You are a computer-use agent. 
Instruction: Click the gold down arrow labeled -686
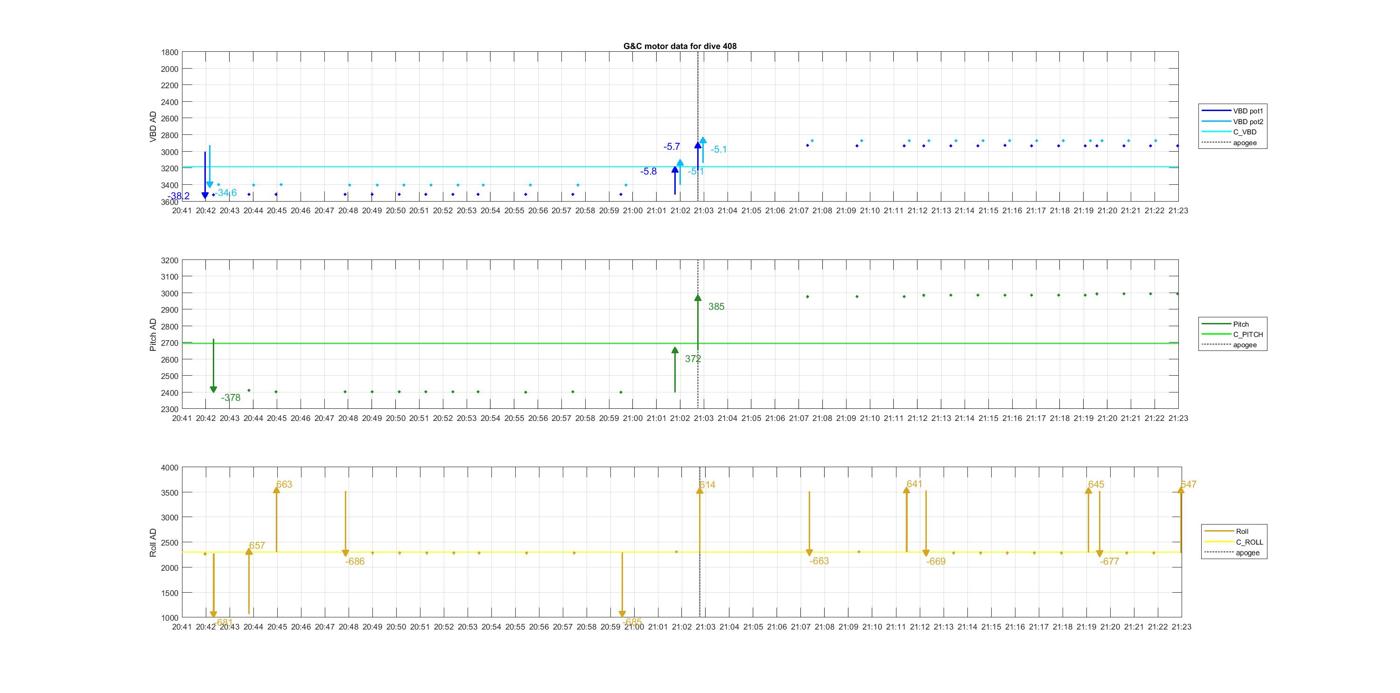(345, 524)
